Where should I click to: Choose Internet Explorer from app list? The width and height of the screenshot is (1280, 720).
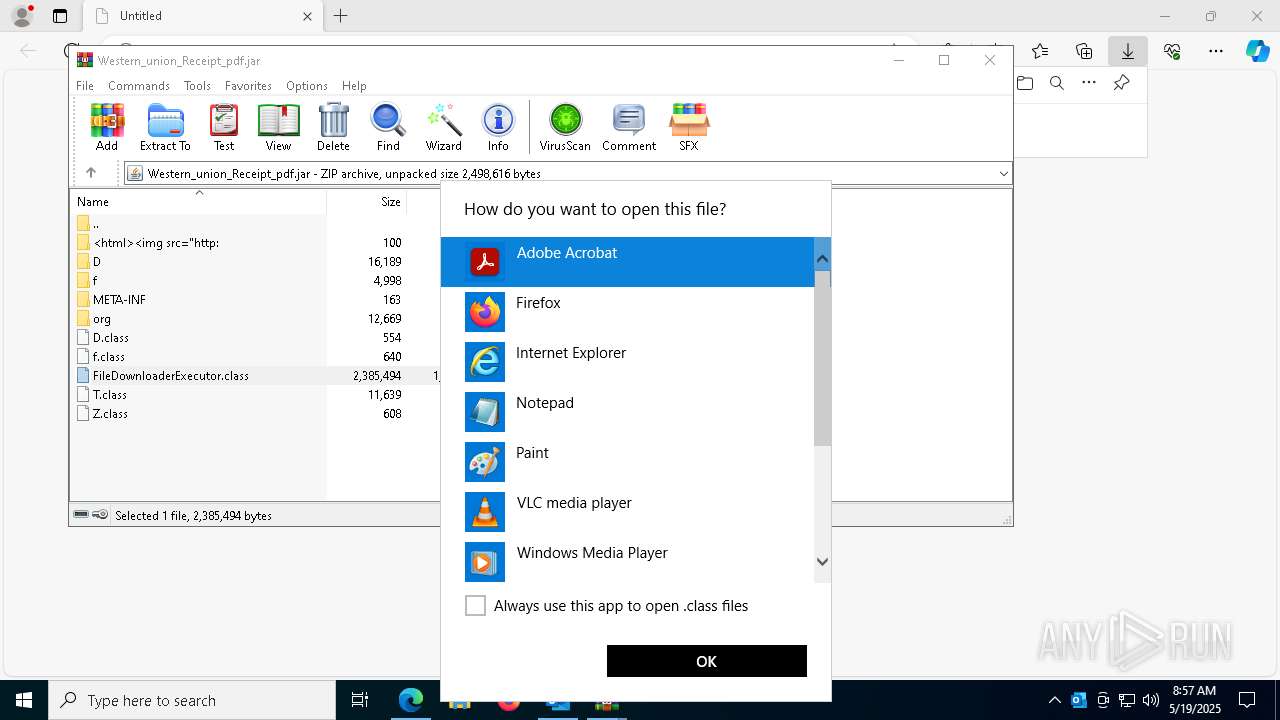pos(628,362)
